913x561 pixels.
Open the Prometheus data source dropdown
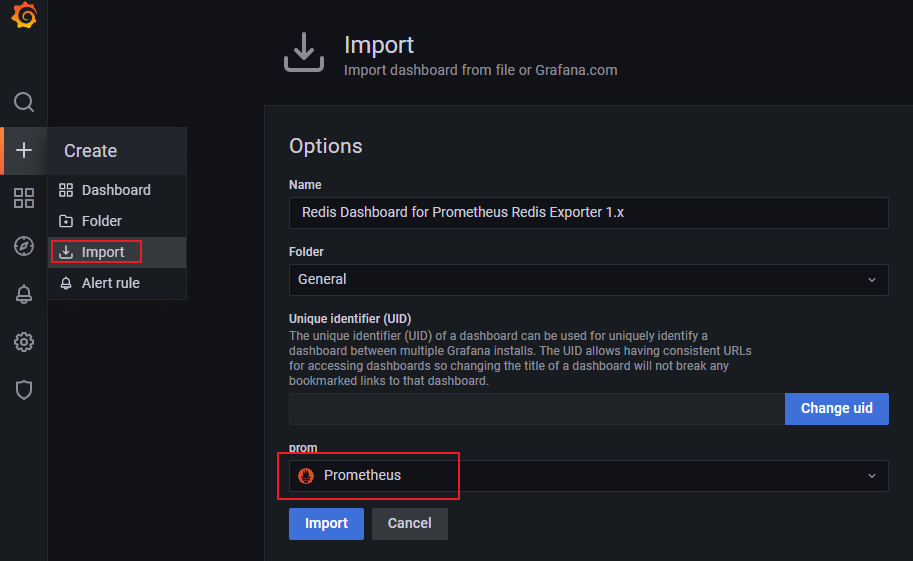589,476
